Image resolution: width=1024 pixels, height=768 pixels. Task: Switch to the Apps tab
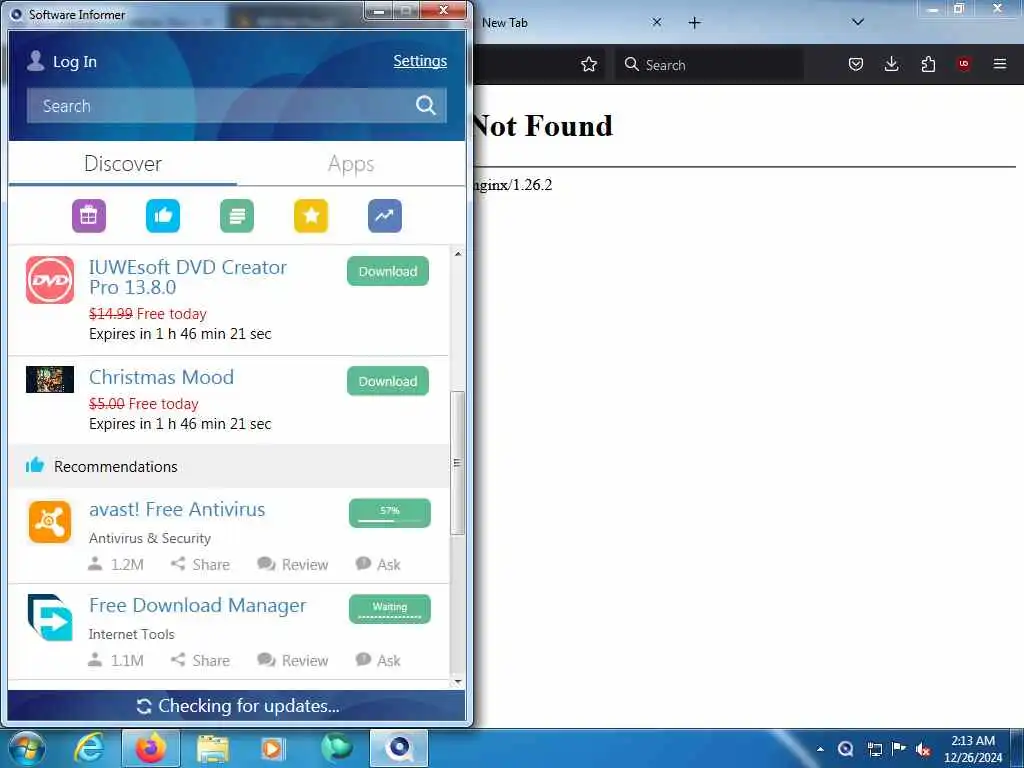click(351, 163)
